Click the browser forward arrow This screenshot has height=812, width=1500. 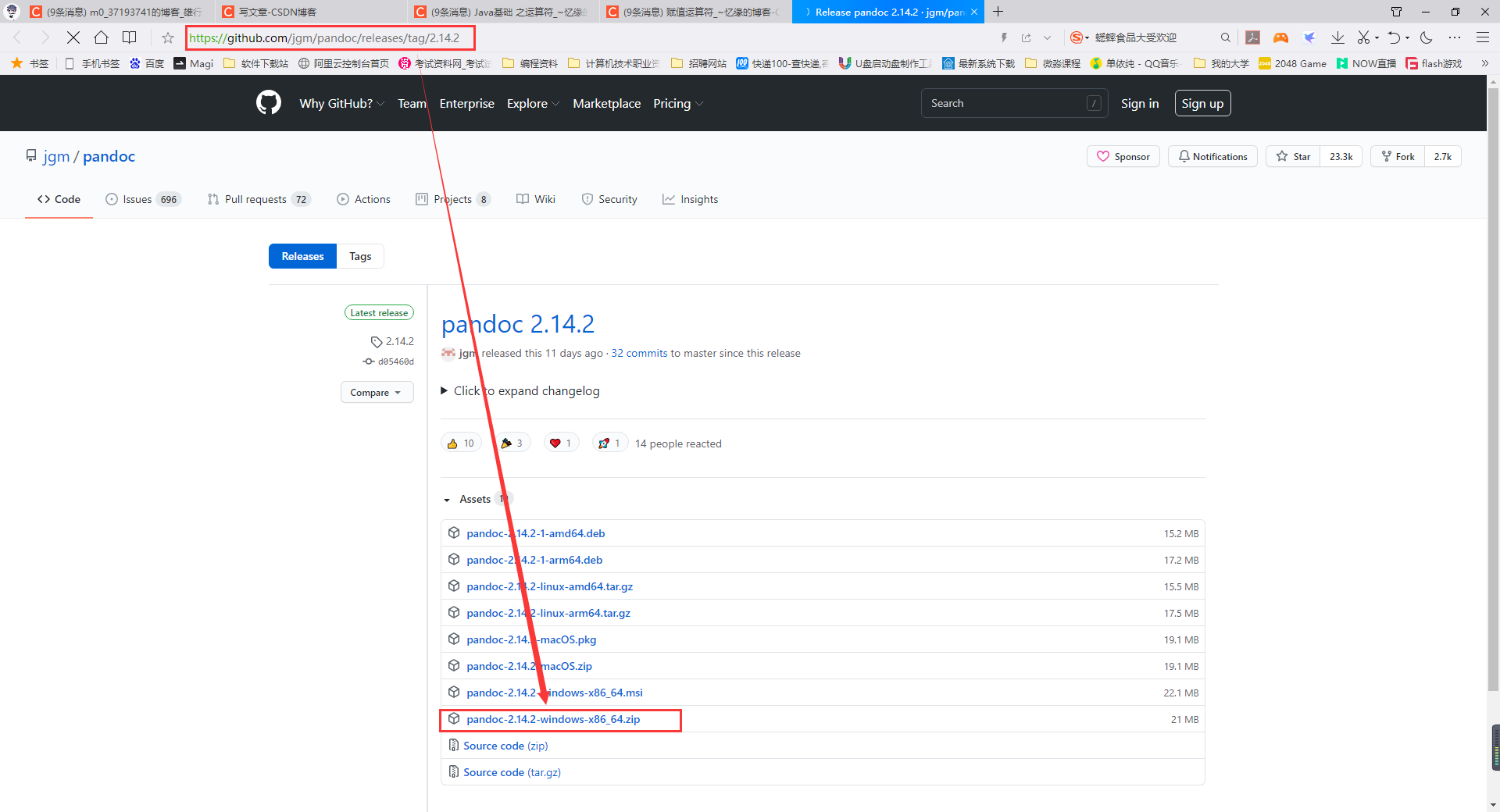(x=45, y=37)
